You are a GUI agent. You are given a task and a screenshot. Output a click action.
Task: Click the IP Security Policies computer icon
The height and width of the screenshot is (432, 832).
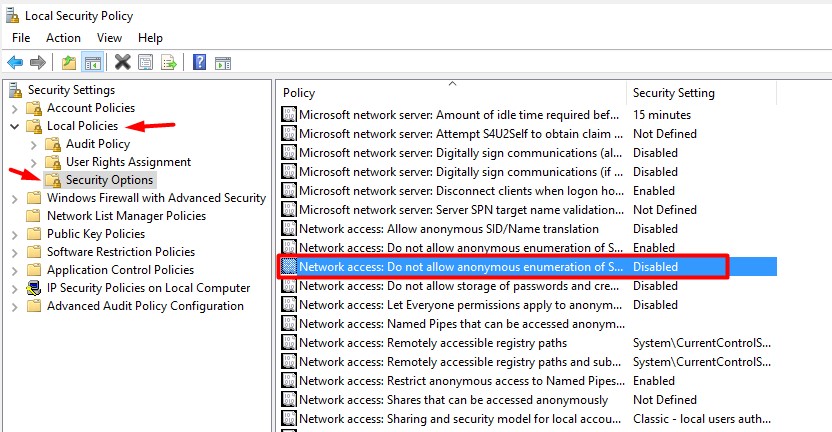[x=34, y=288]
